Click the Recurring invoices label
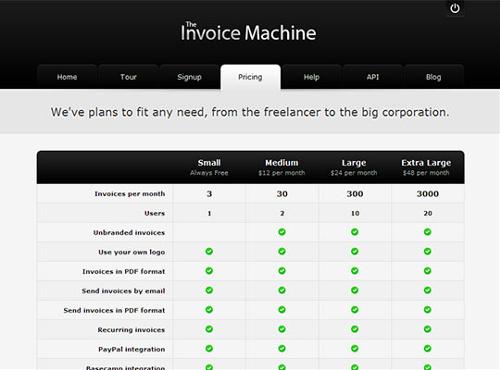 (x=131, y=330)
